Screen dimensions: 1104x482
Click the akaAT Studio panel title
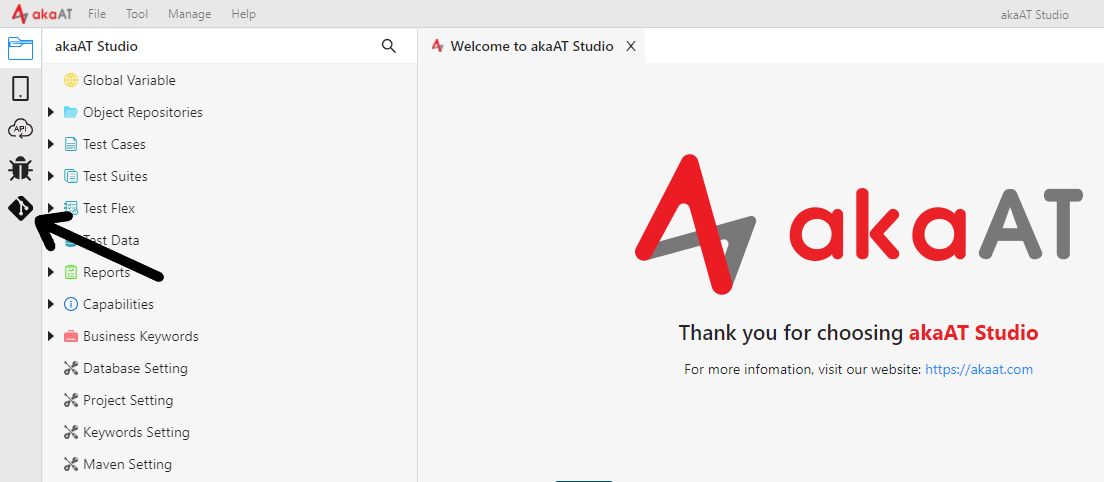click(x=96, y=46)
